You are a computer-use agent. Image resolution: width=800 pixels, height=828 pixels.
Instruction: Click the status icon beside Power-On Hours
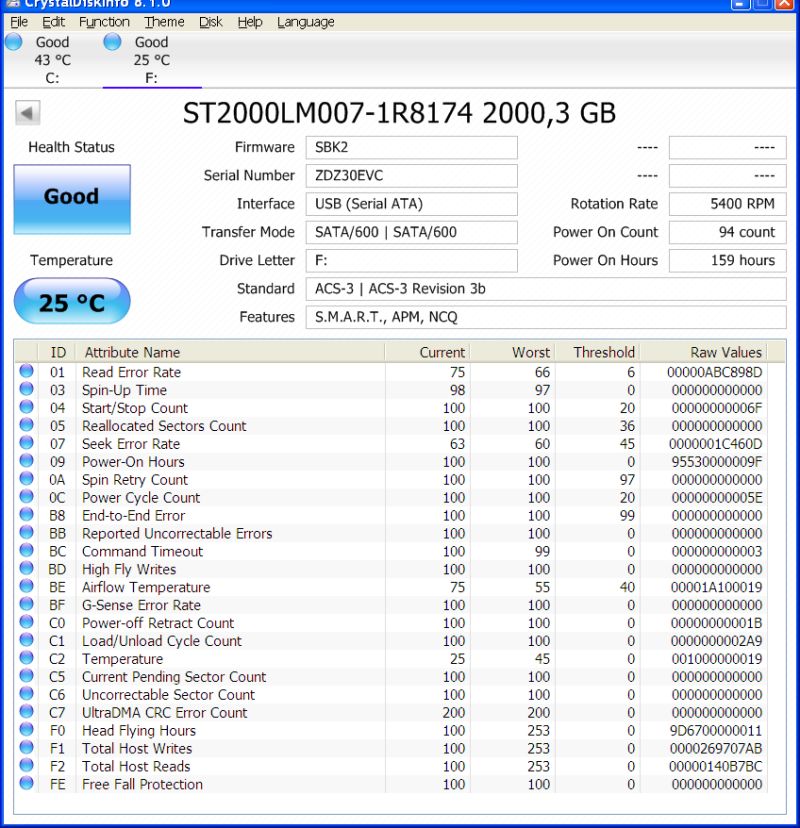pos(25,462)
